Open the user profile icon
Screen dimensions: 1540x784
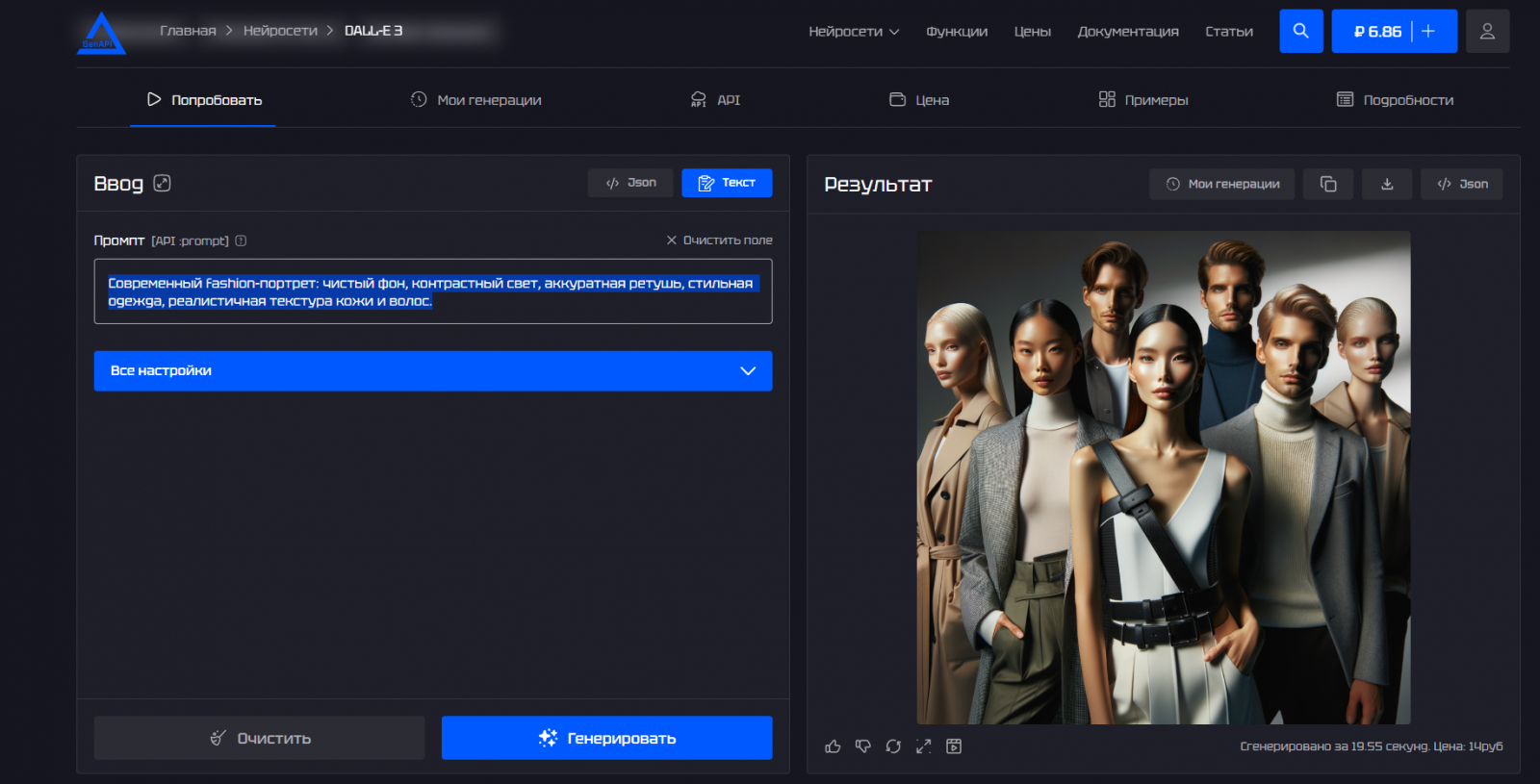(x=1487, y=31)
